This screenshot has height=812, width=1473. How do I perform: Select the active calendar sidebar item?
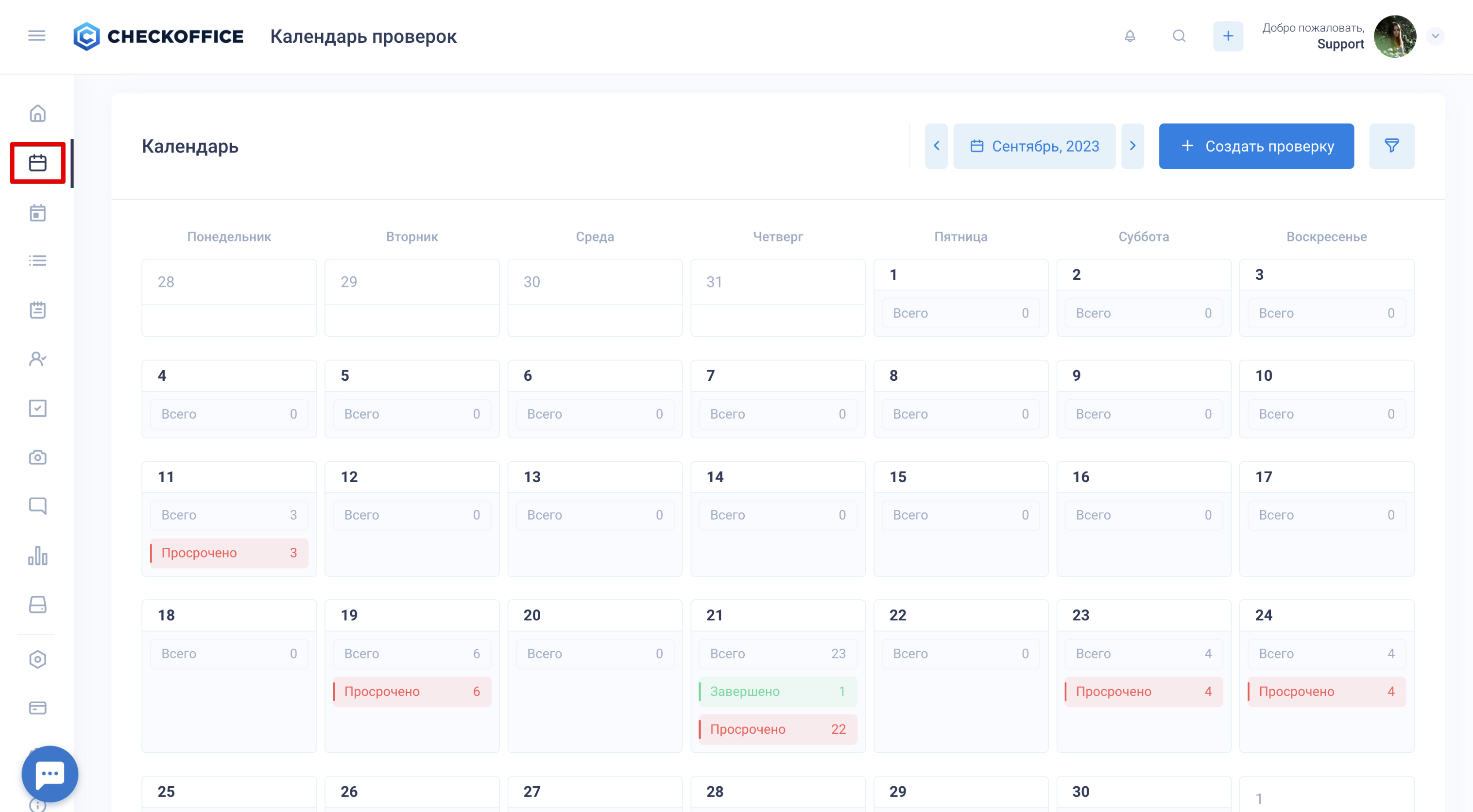click(x=38, y=163)
